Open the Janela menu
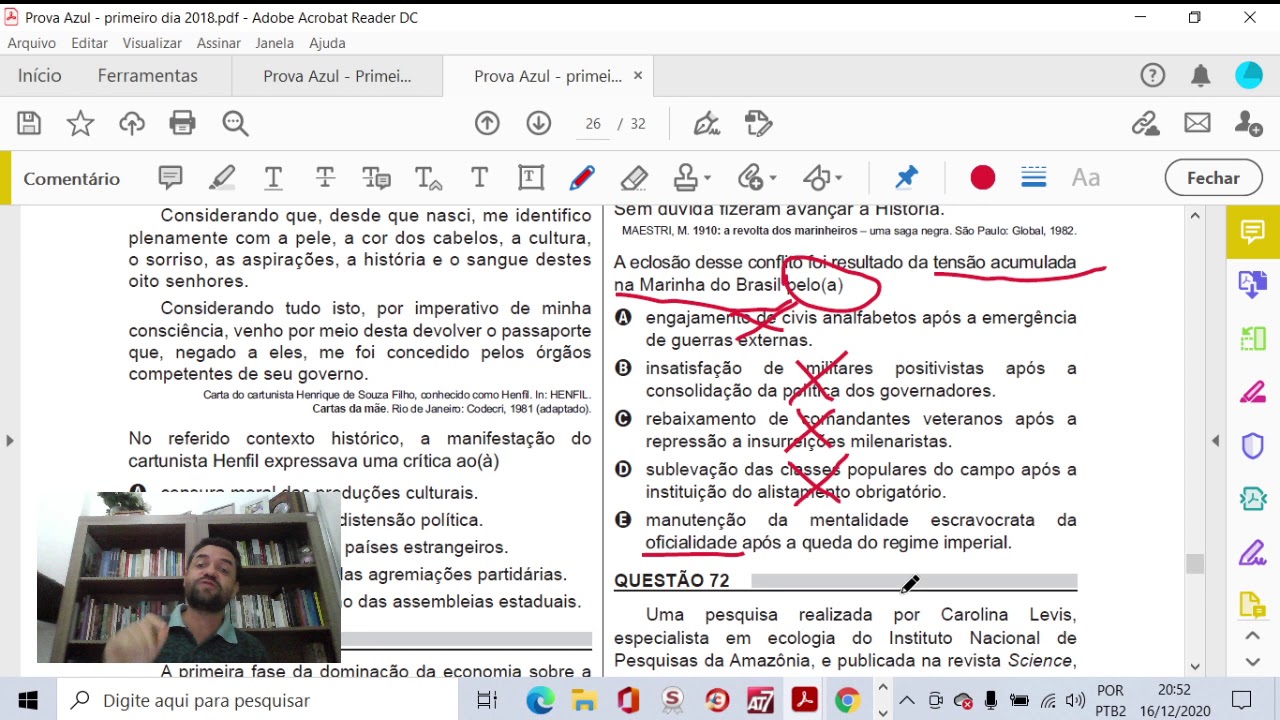Viewport: 1280px width, 720px height. click(x=274, y=43)
